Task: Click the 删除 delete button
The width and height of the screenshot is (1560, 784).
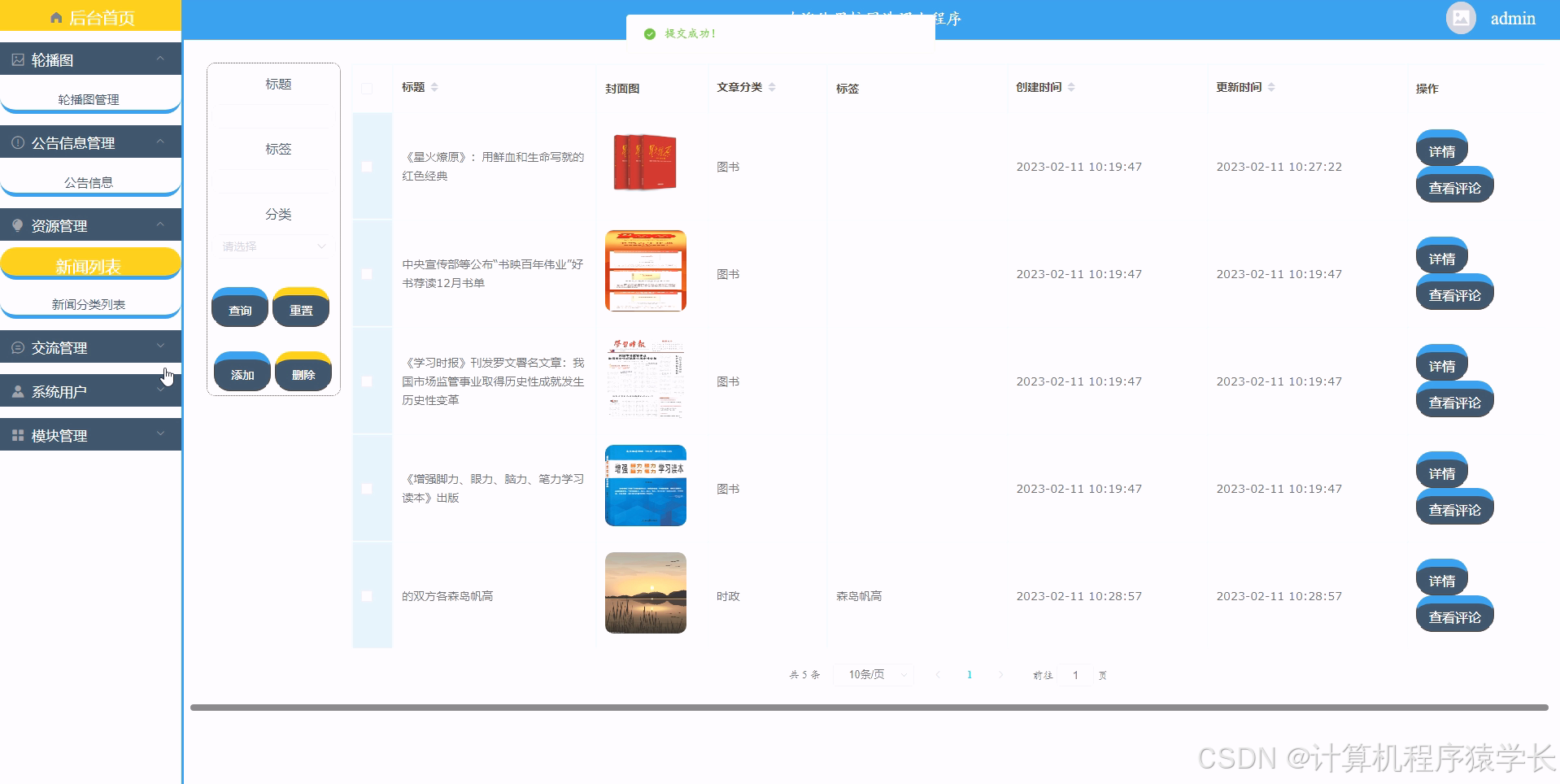Action: 303,372
